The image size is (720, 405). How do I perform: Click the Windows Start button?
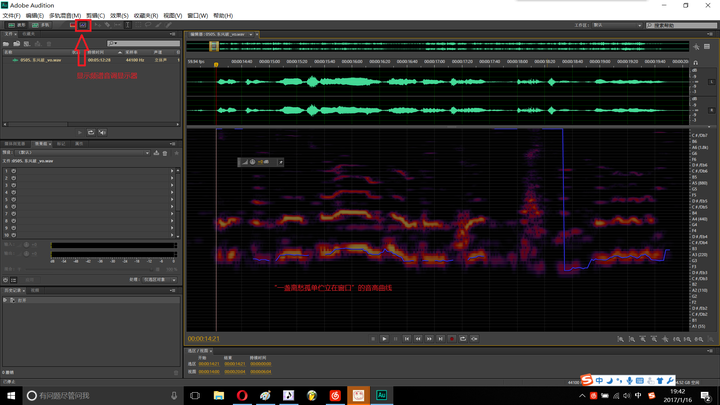point(11,395)
